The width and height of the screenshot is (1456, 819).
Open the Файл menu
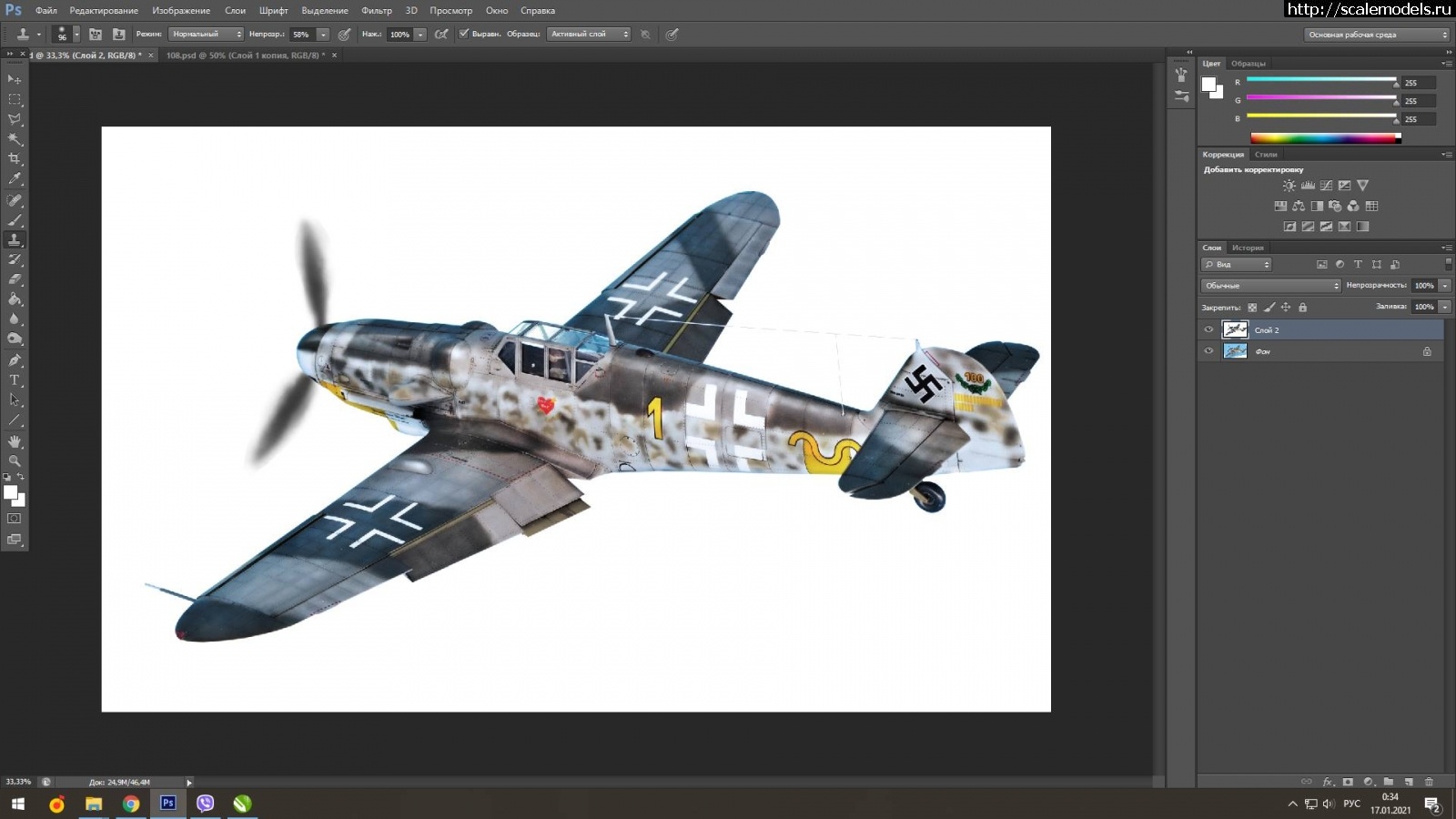(x=46, y=11)
